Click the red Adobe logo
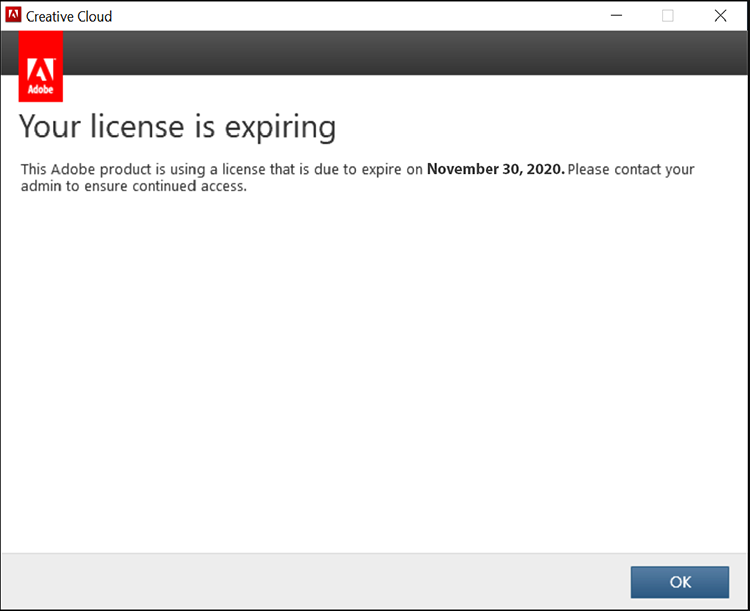 (x=41, y=67)
